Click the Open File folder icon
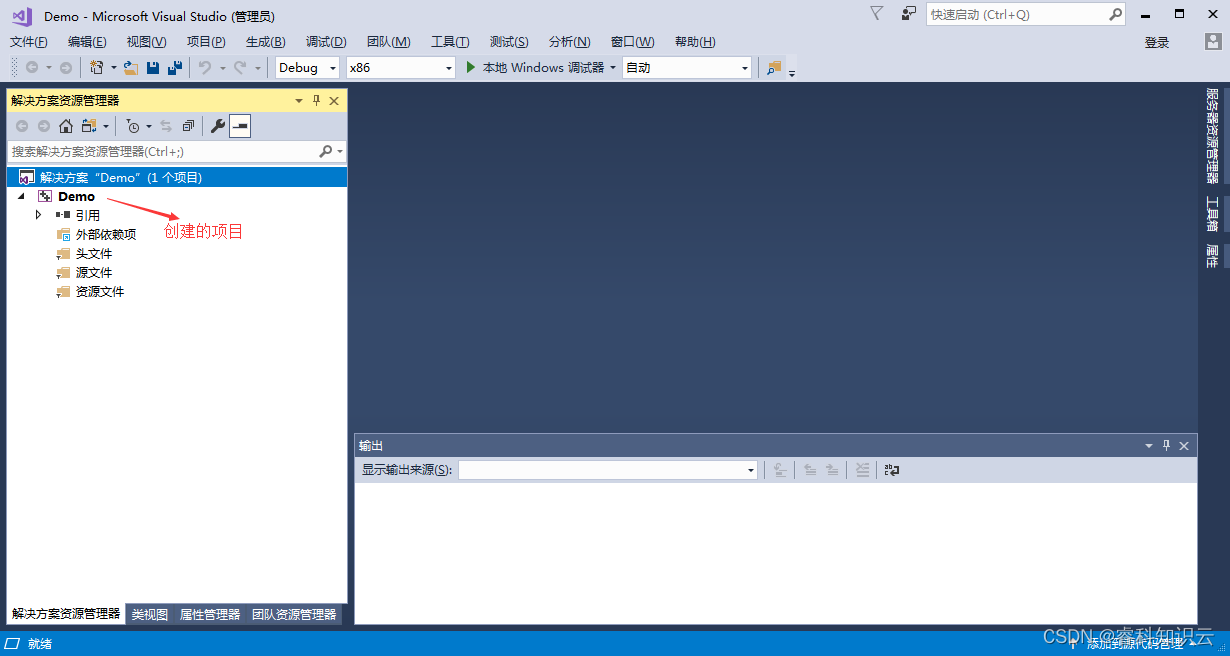The image size is (1230, 656). click(x=130, y=67)
